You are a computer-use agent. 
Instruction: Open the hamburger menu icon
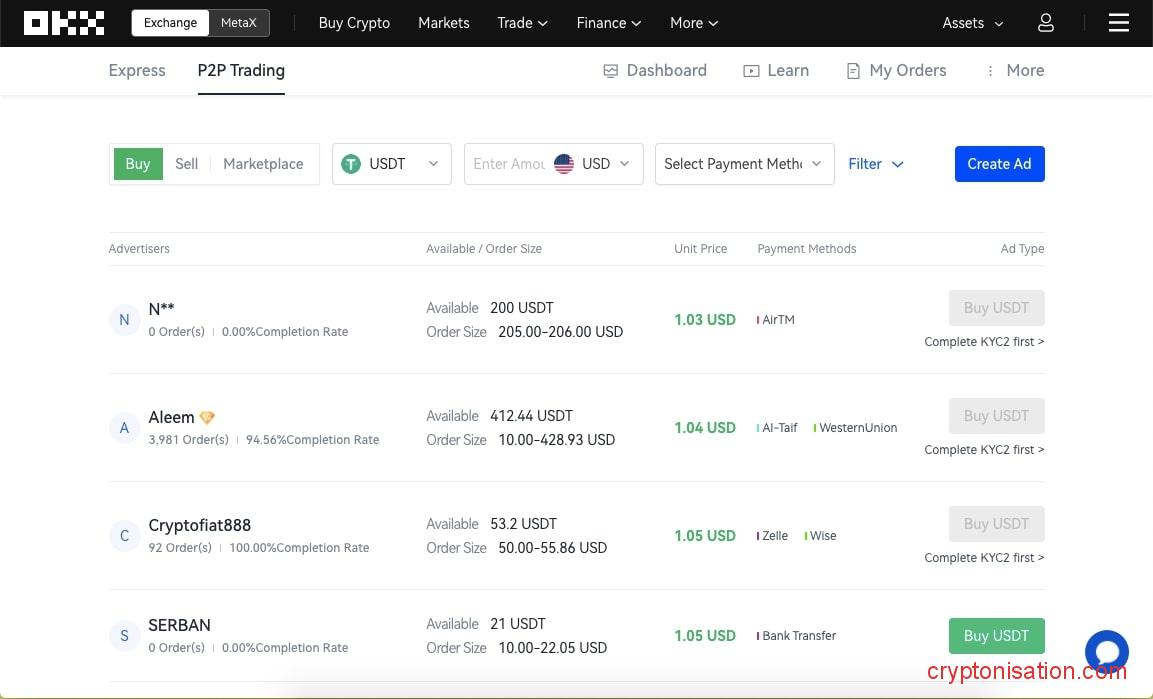click(1118, 23)
